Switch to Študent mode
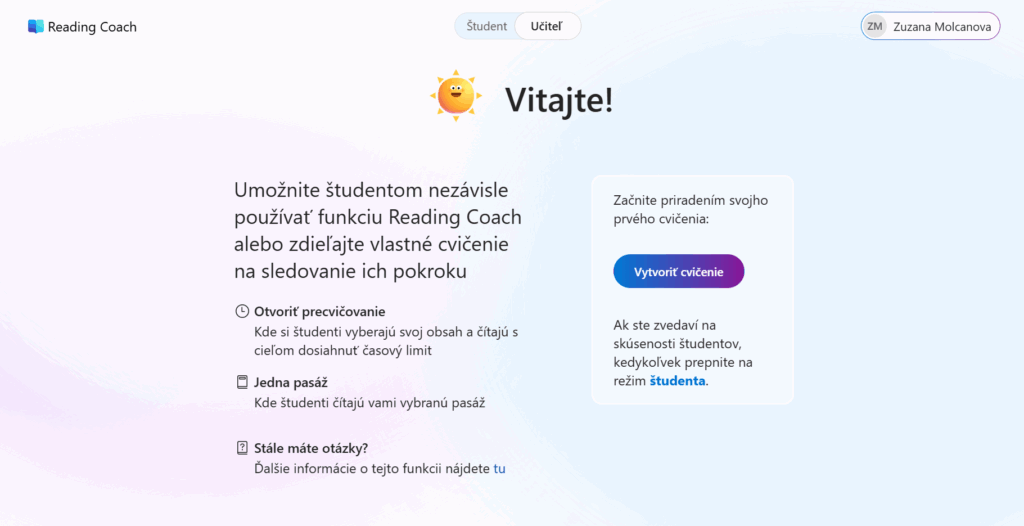 point(487,26)
